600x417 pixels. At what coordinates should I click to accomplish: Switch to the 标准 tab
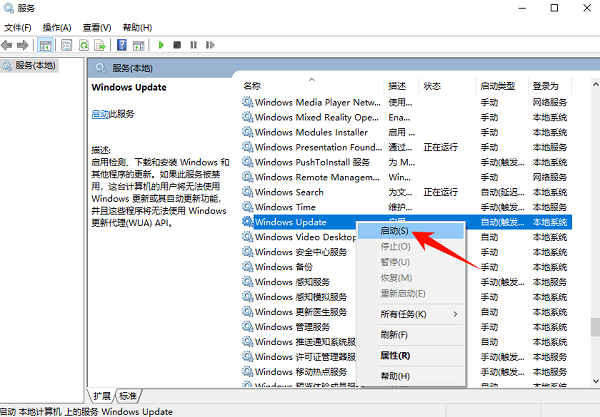(x=129, y=395)
